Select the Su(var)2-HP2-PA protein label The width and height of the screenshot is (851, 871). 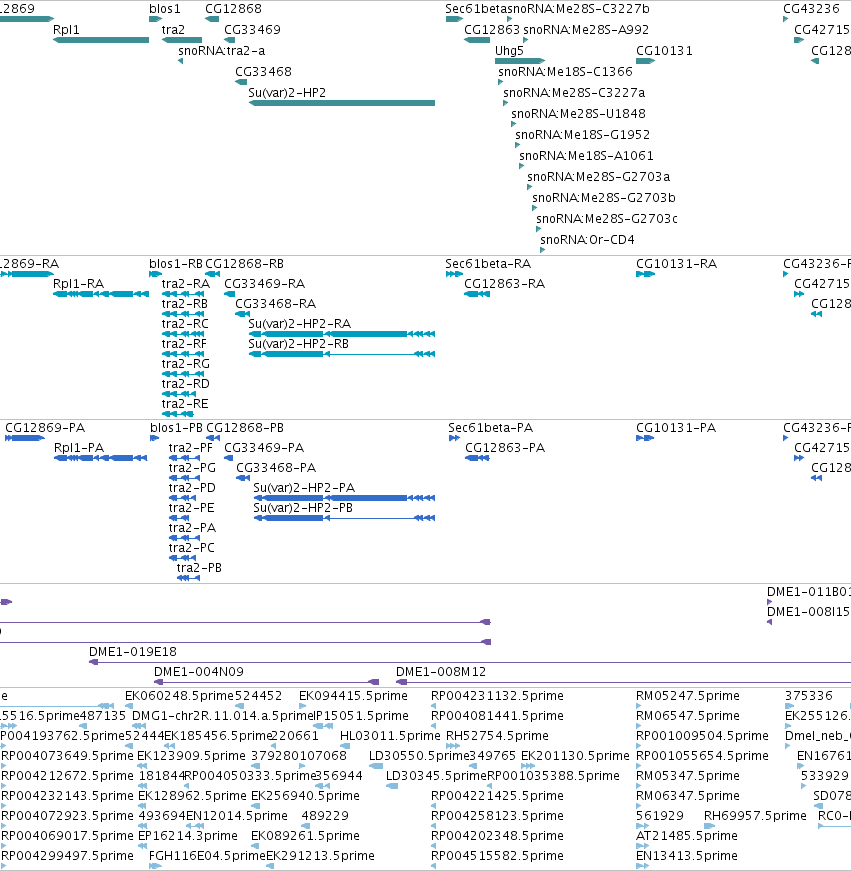point(304,488)
